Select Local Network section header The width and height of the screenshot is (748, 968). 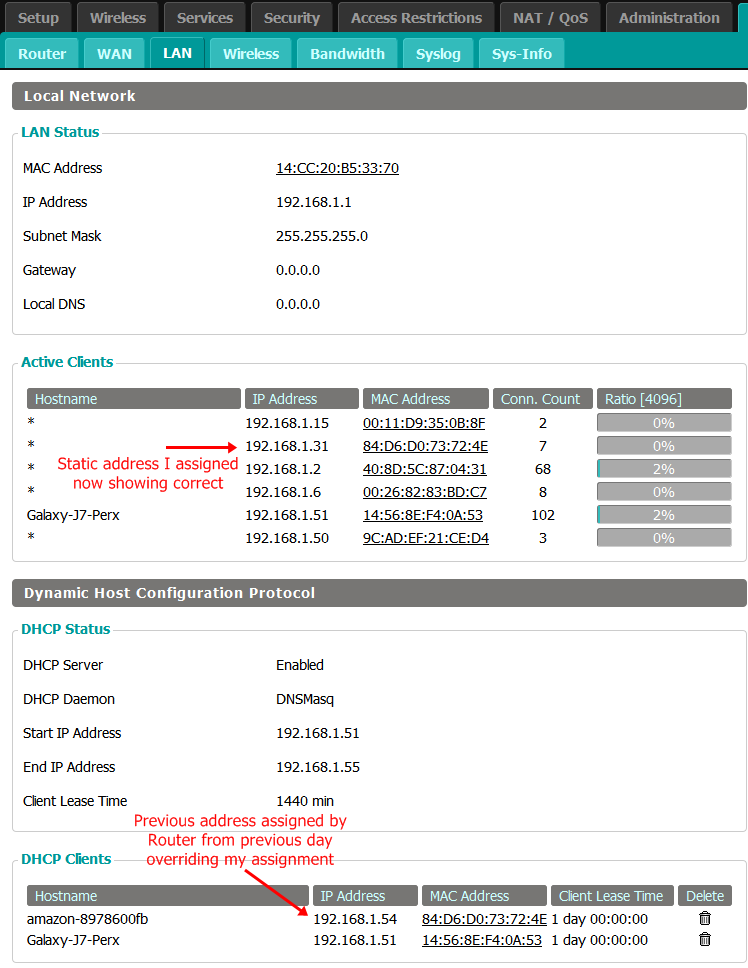pos(379,96)
